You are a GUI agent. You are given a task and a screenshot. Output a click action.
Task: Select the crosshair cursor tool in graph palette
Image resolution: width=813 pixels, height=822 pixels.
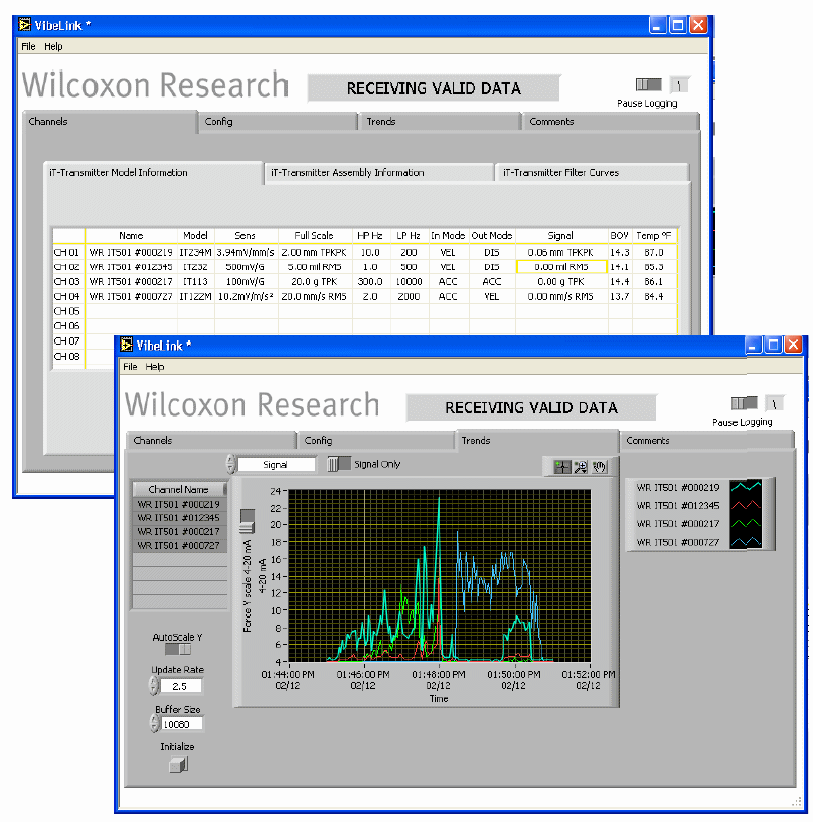point(562,466)
